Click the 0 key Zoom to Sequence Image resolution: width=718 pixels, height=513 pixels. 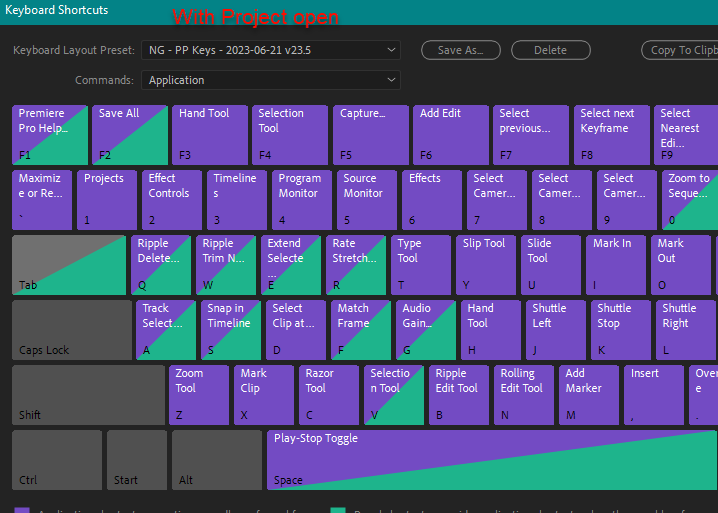690,200
